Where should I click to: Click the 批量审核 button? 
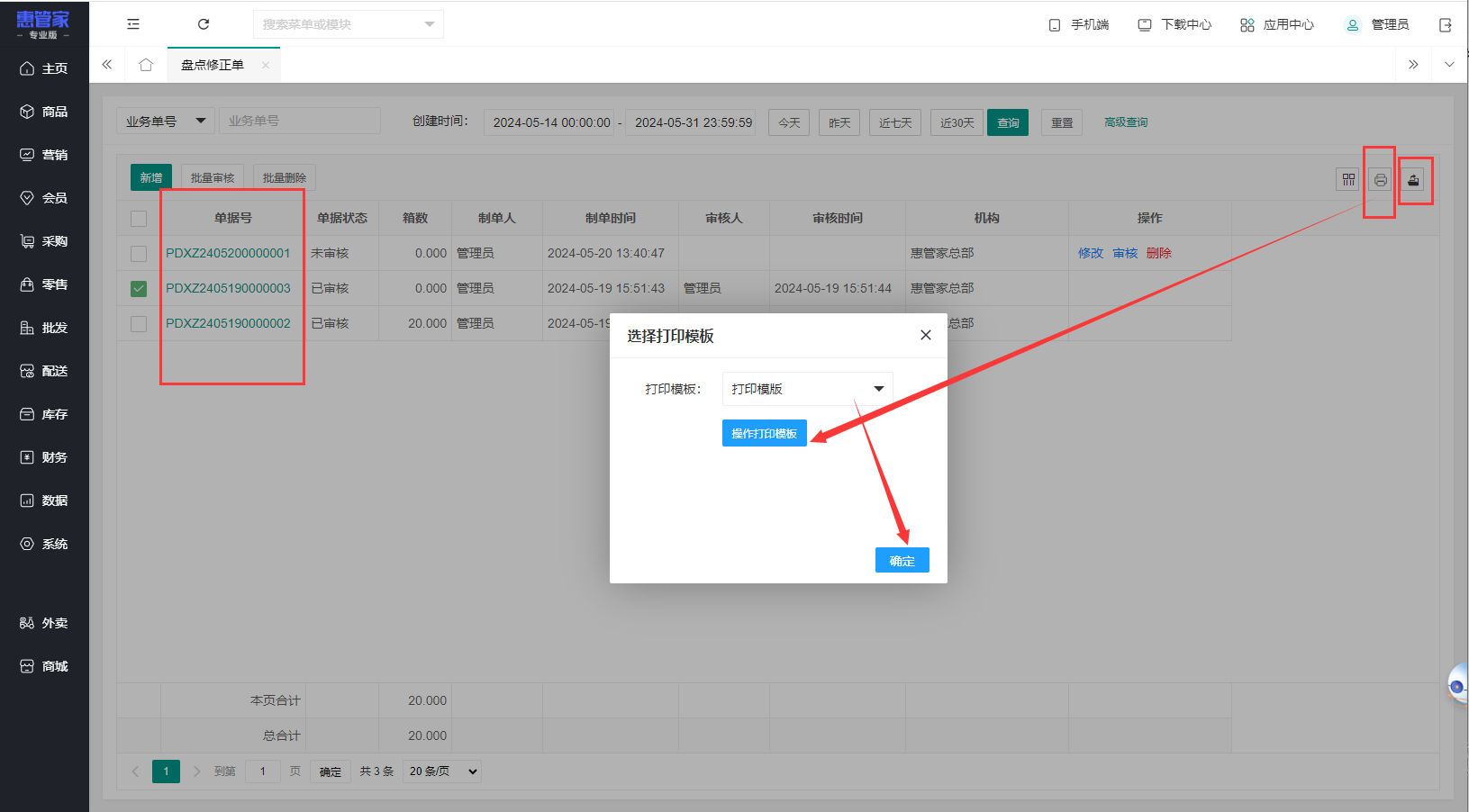(x=213, y=177)
